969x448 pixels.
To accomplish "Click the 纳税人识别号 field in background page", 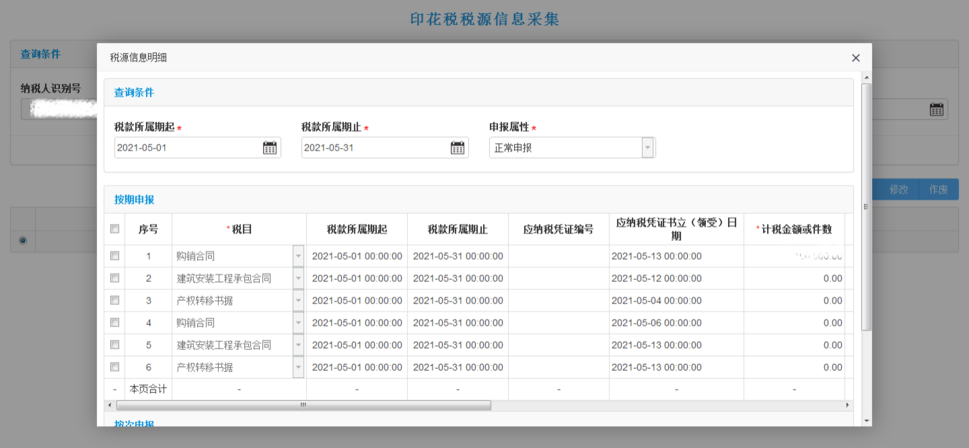I will coord(59,109).
